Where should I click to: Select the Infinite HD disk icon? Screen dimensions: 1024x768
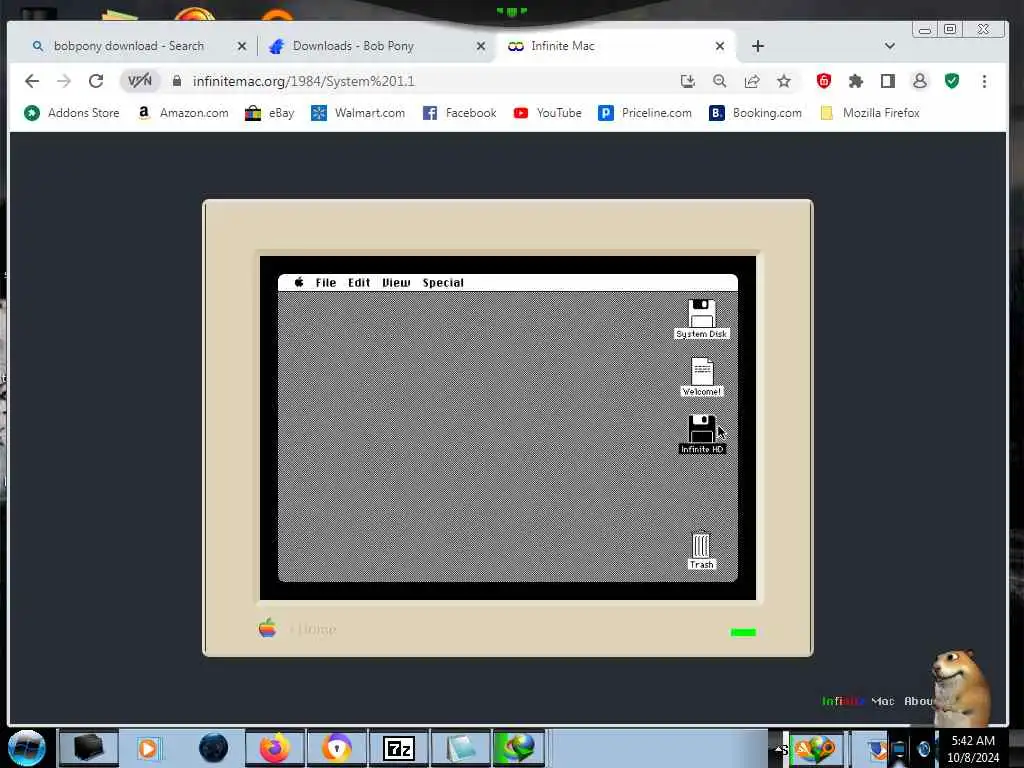[x=701, y=434]
